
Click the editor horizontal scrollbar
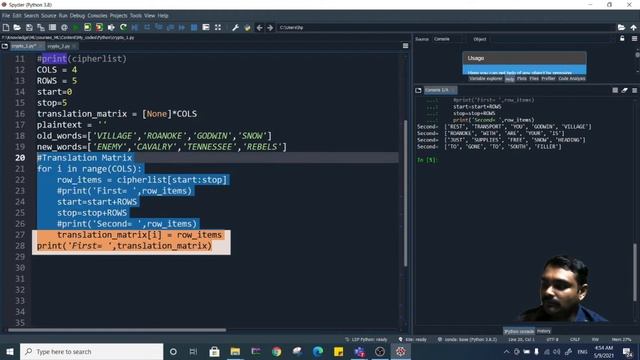[x=117, y=330]
